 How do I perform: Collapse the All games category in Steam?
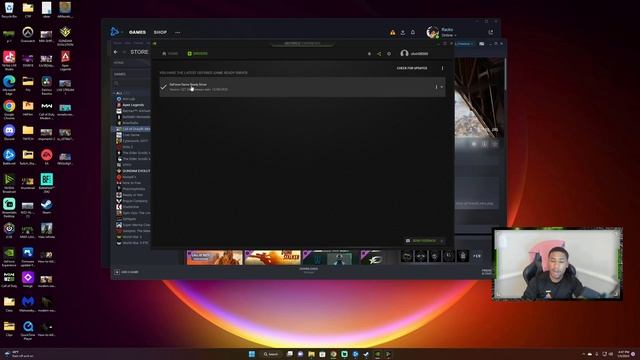[x=115, y=93]
